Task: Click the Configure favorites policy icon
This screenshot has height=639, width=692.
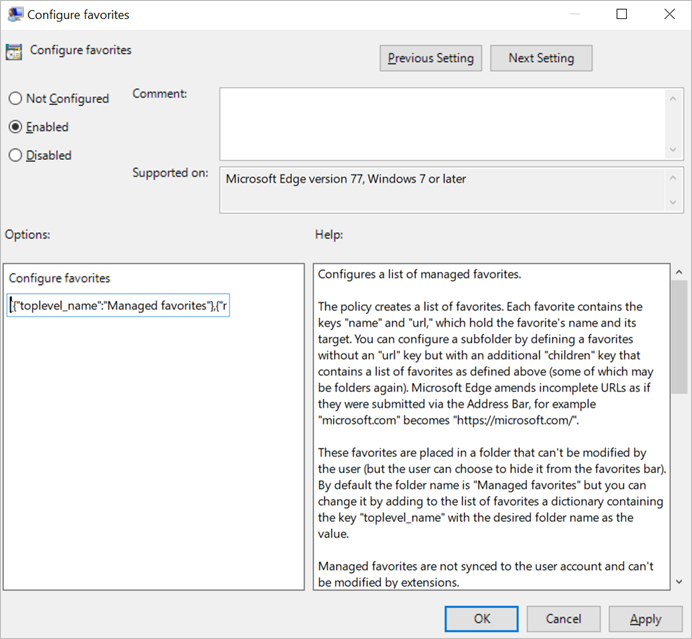Action: pos(14,52)
